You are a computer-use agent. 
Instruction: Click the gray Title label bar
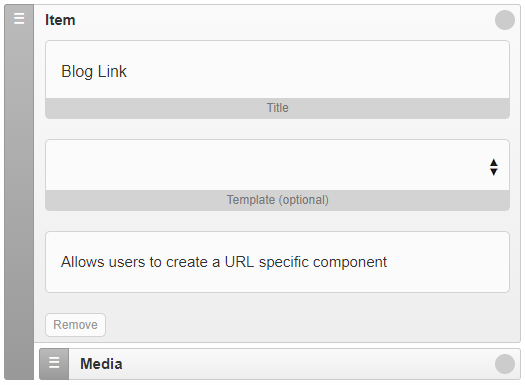pyautogui.click(x=277, y=108)
